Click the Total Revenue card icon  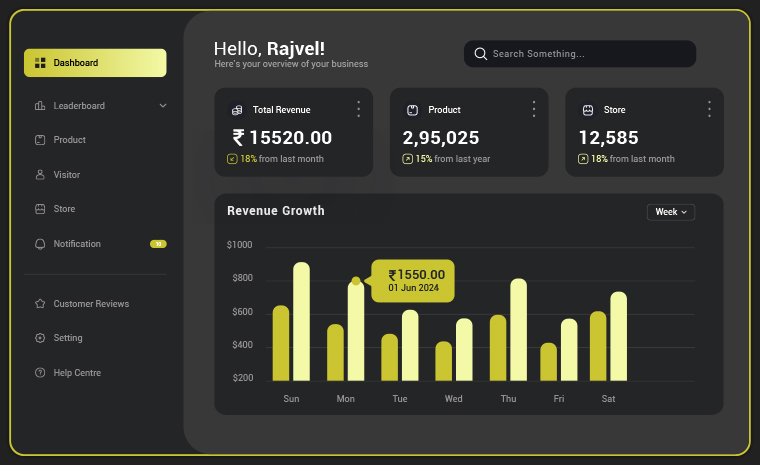point(236,110)
